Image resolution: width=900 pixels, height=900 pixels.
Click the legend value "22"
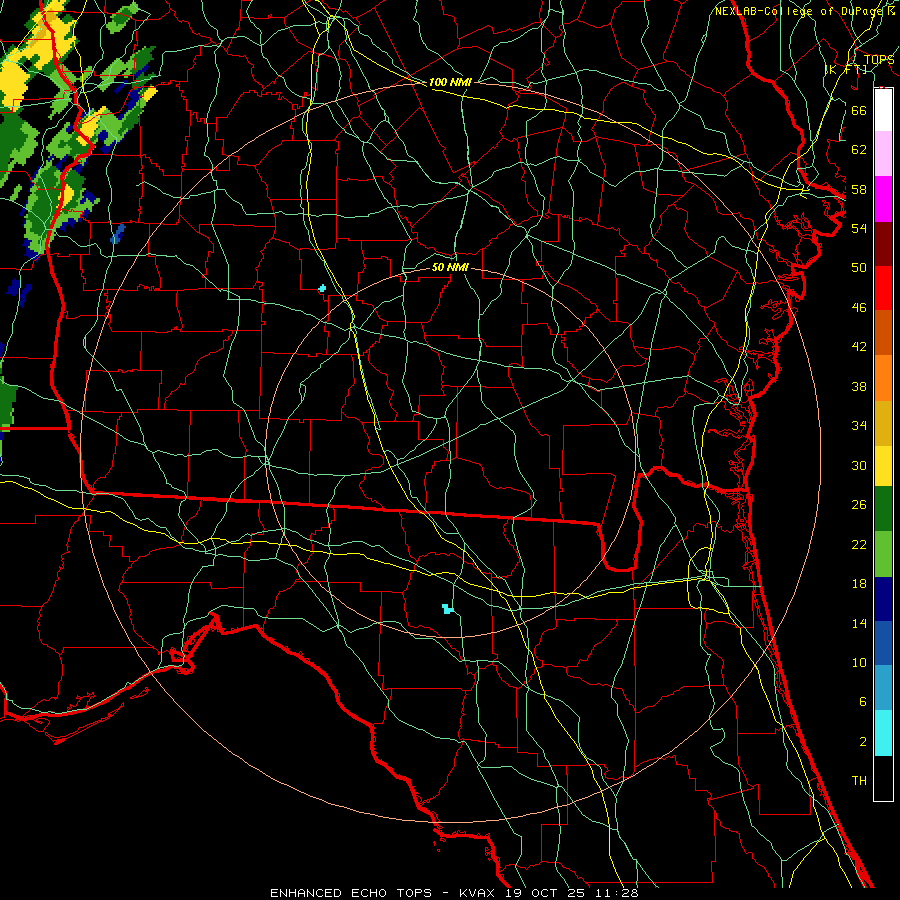(x=859, y=544)
